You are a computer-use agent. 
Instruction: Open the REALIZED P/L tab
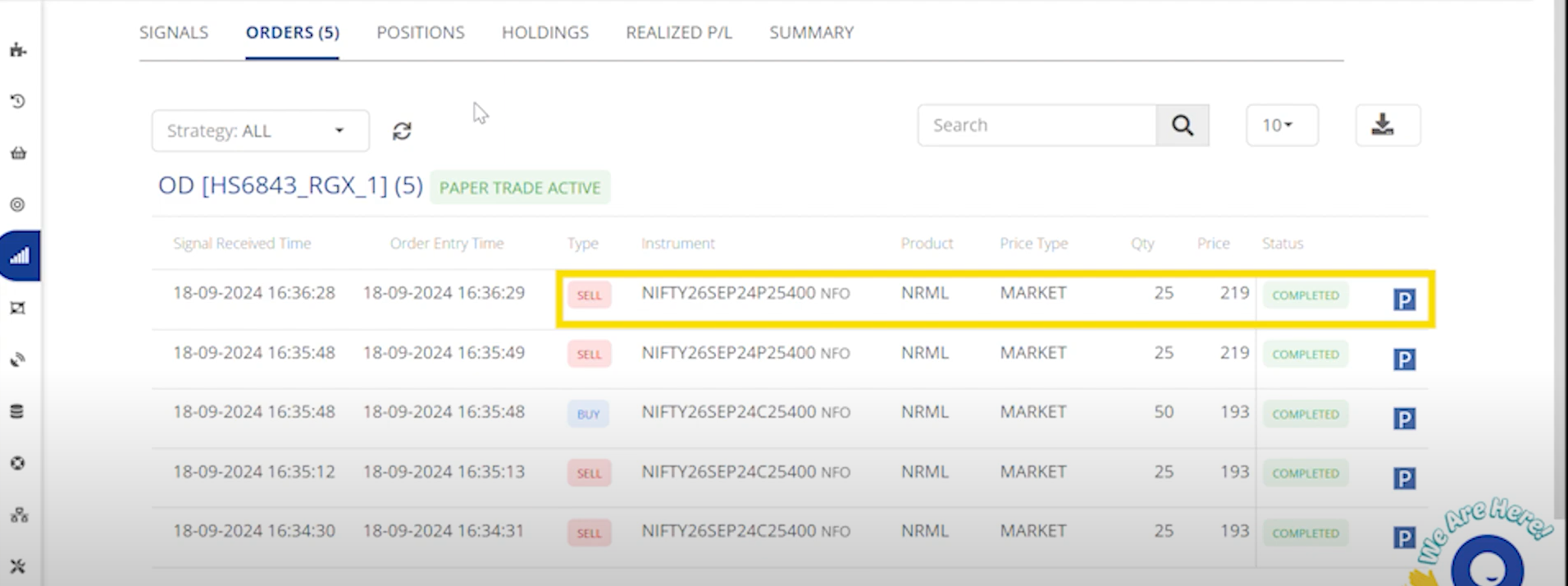coord(678,33)
